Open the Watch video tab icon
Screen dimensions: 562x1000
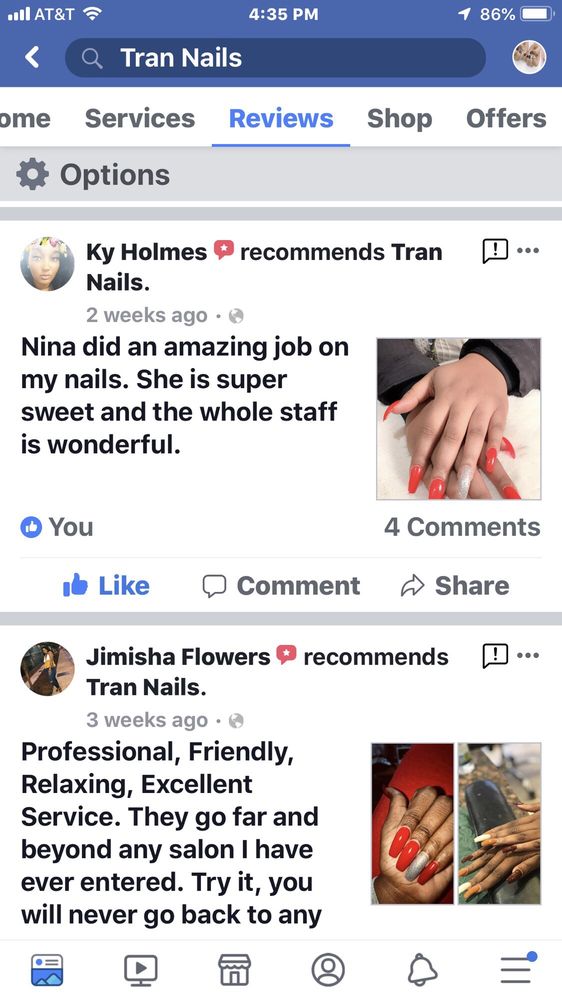[140, 969]
